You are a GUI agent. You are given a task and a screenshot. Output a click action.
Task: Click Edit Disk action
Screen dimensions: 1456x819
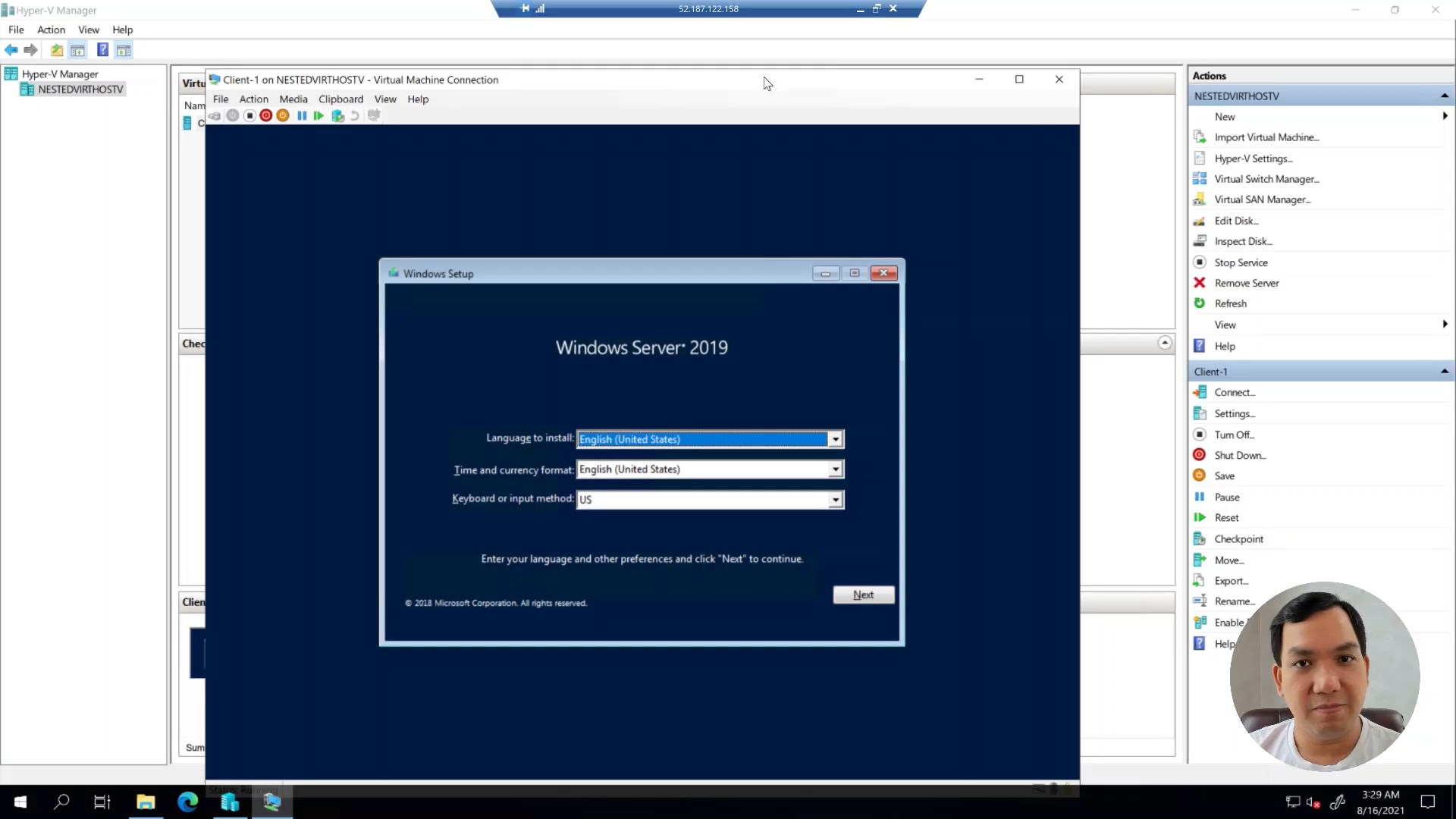pos(1236,221)
